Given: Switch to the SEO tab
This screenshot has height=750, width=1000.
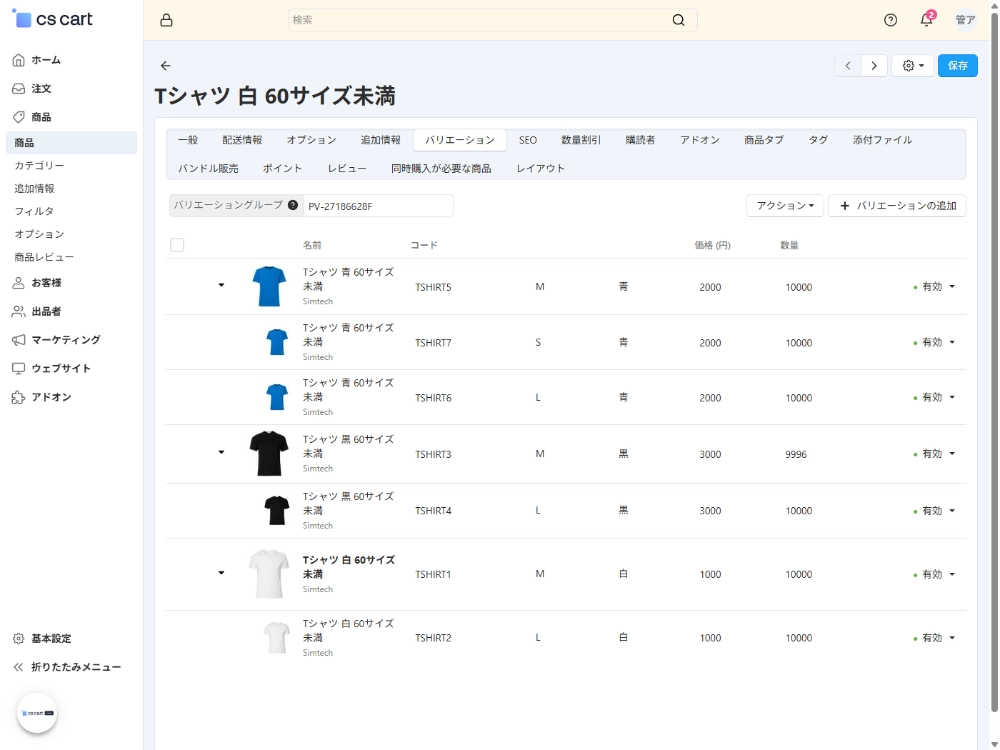Looking at the screenshot, I should tap(528, 140).
